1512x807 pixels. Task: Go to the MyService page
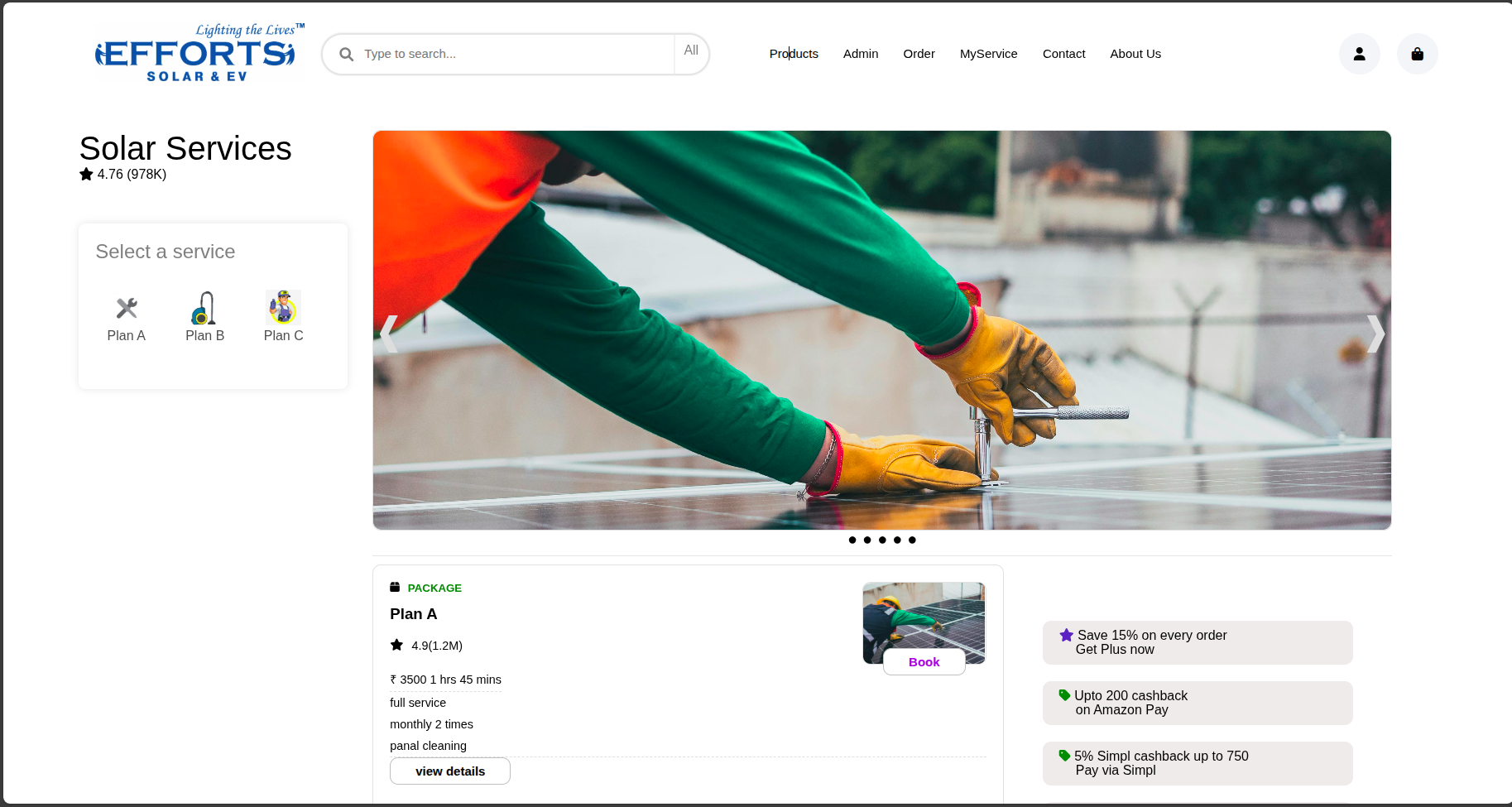[x=988, y=54]
